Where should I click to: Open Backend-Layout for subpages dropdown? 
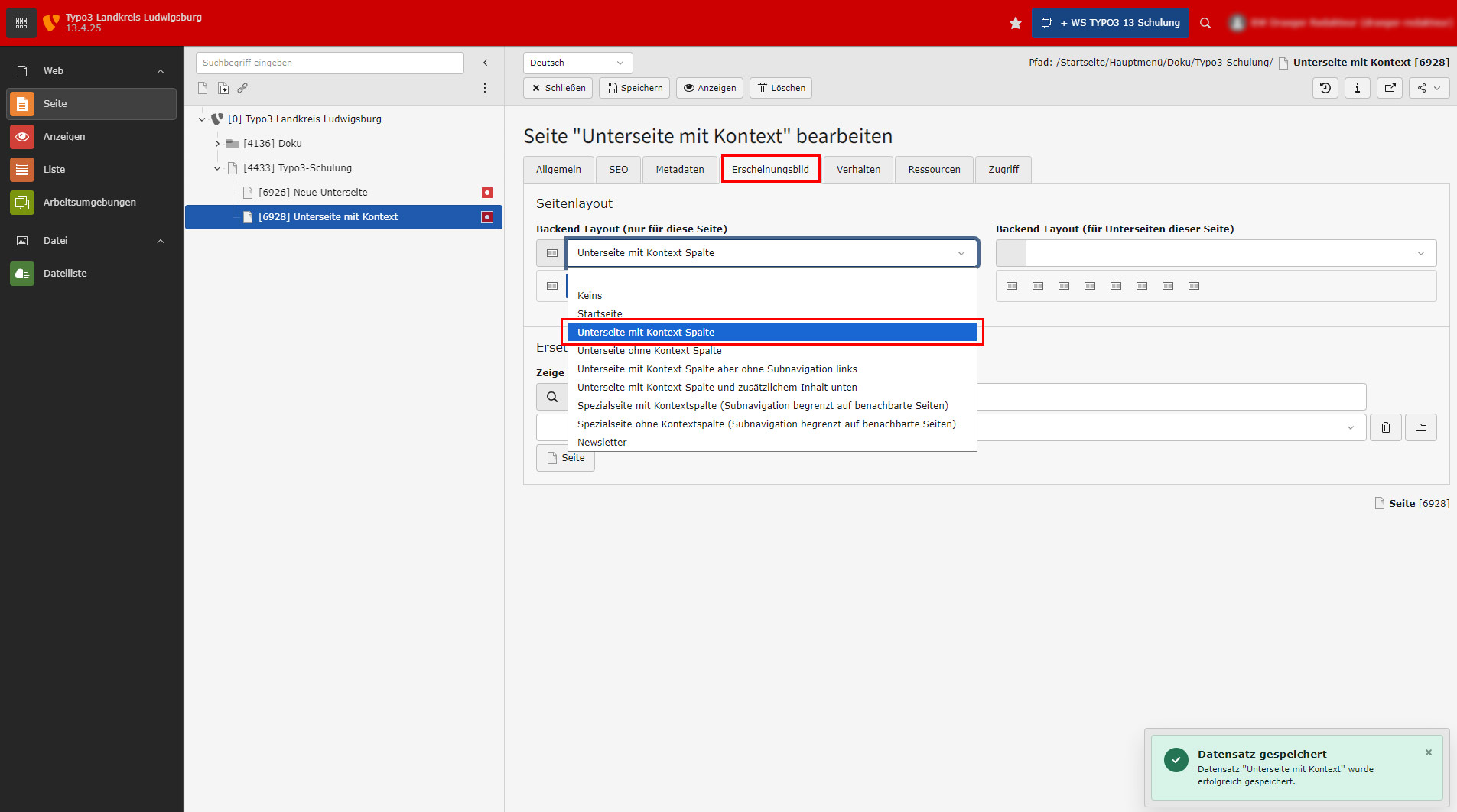(x=1230, y=253)
